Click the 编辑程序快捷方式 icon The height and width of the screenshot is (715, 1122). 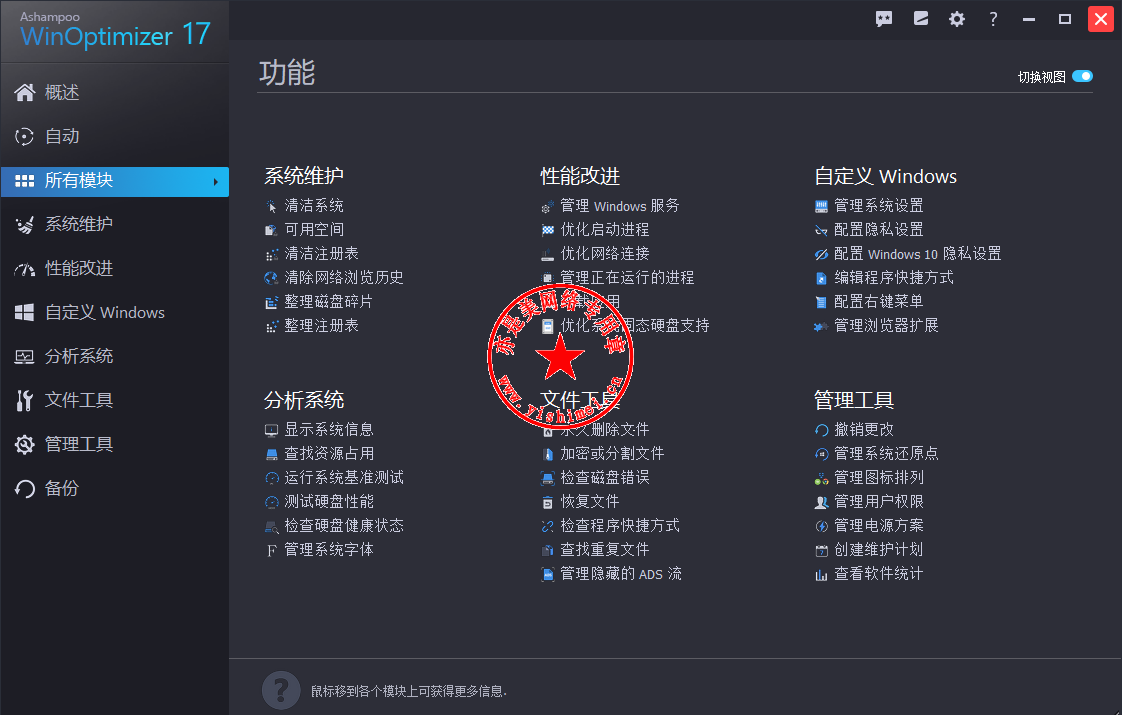821,278
